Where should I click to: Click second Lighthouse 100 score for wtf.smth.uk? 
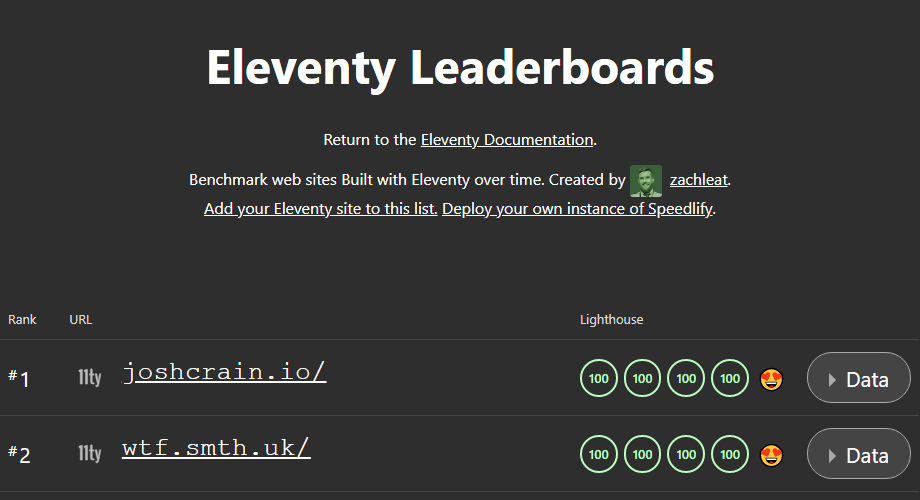pos(642,454)
